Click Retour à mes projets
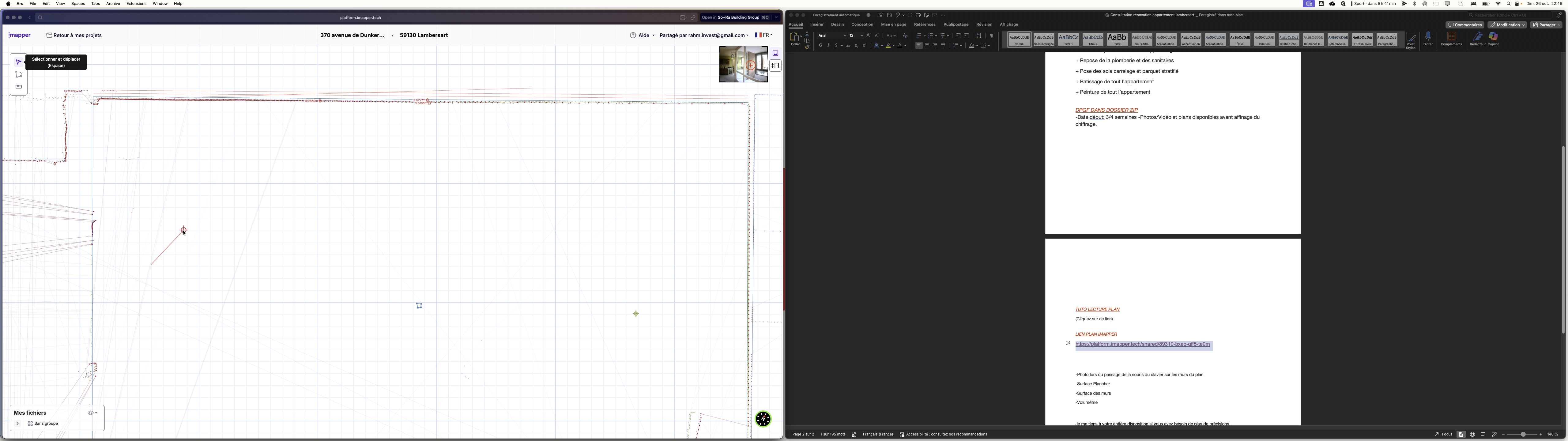 (74, 35)
